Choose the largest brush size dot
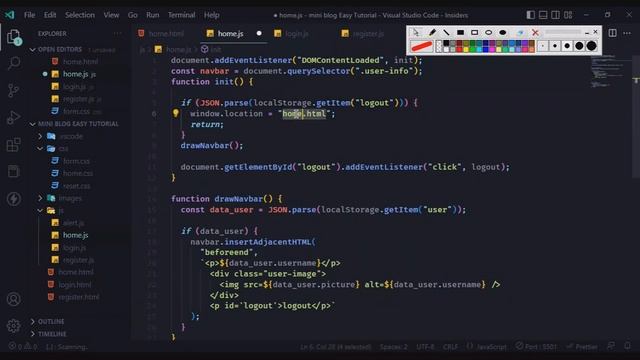The width and height of the screenshot is (640, 360). click(591, 46)
